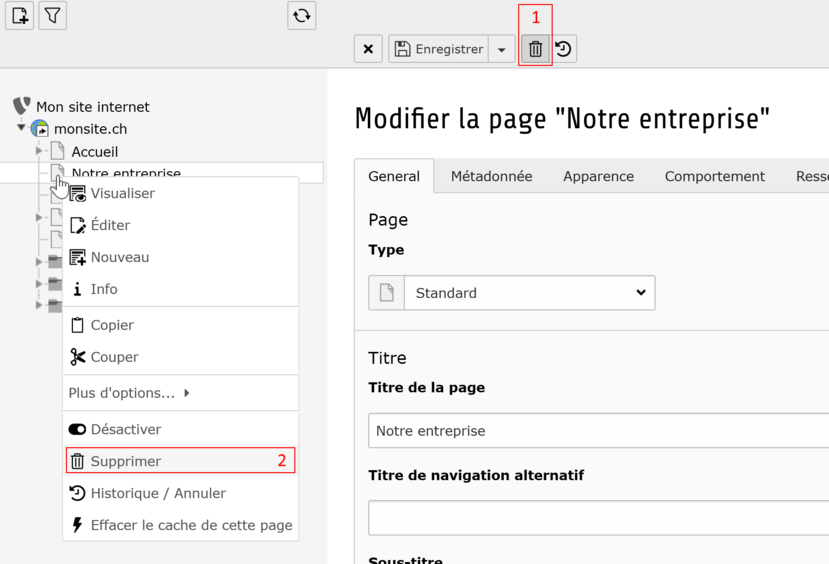Close the page editing form
Viewport: 829px width, 564px height.
tap(368, 49)
